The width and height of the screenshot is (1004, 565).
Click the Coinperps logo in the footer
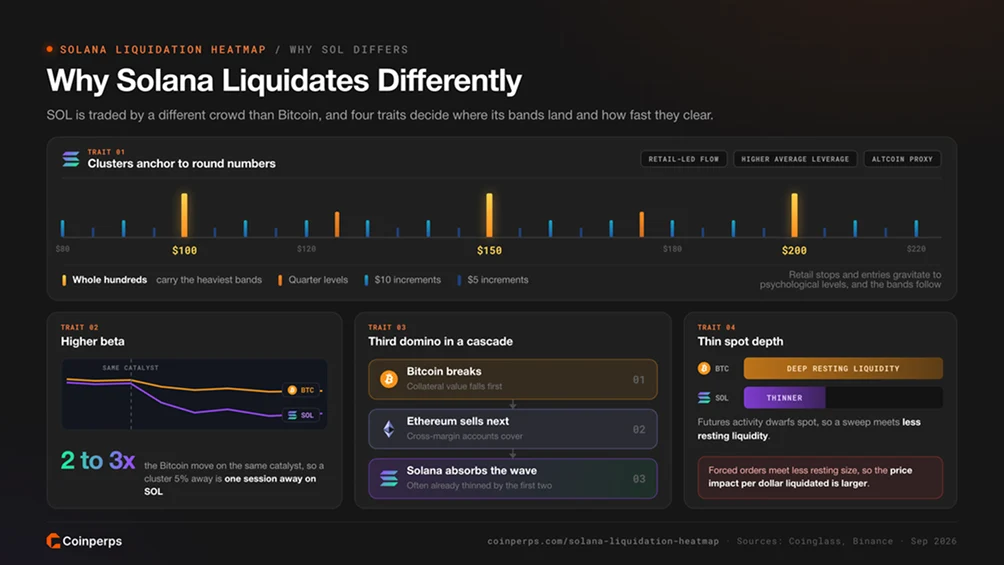point(84,541)
